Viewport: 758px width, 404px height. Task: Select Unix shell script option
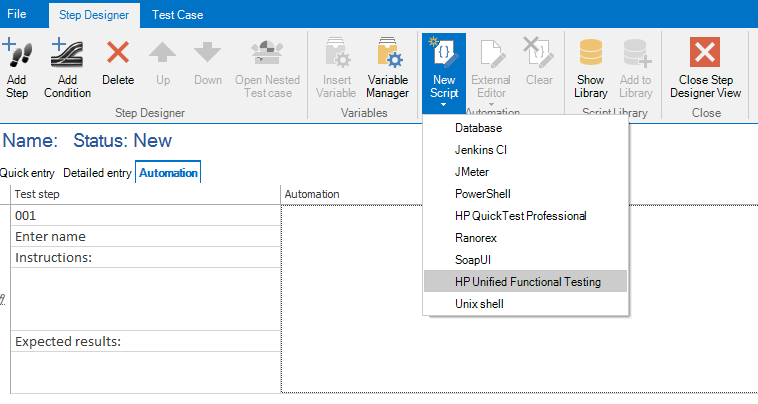pos(479,304)
